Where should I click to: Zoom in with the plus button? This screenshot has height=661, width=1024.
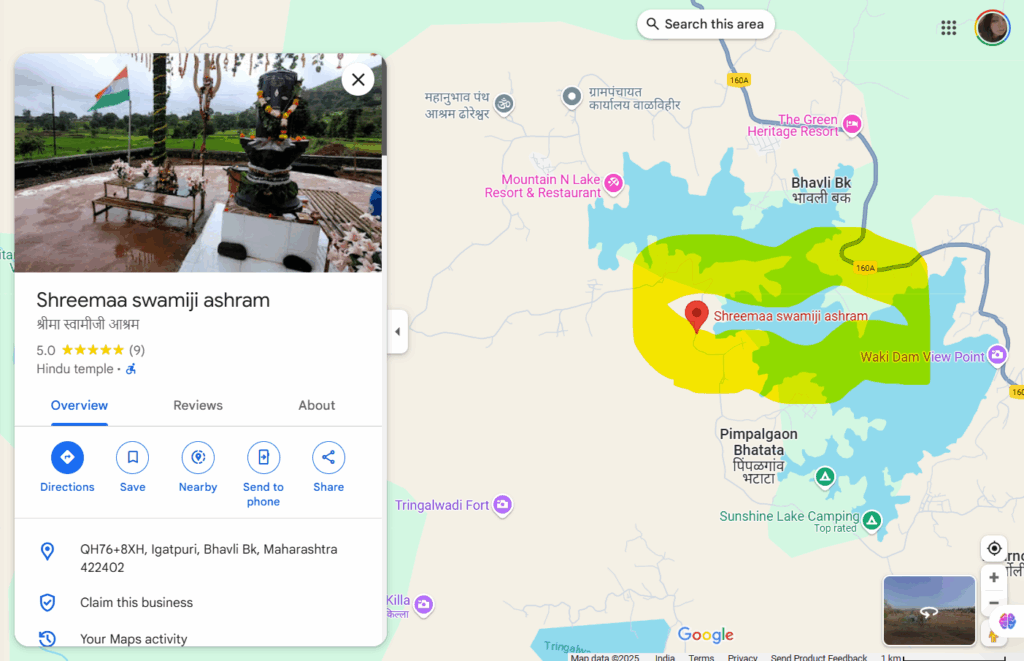click(x=994, y=577)
